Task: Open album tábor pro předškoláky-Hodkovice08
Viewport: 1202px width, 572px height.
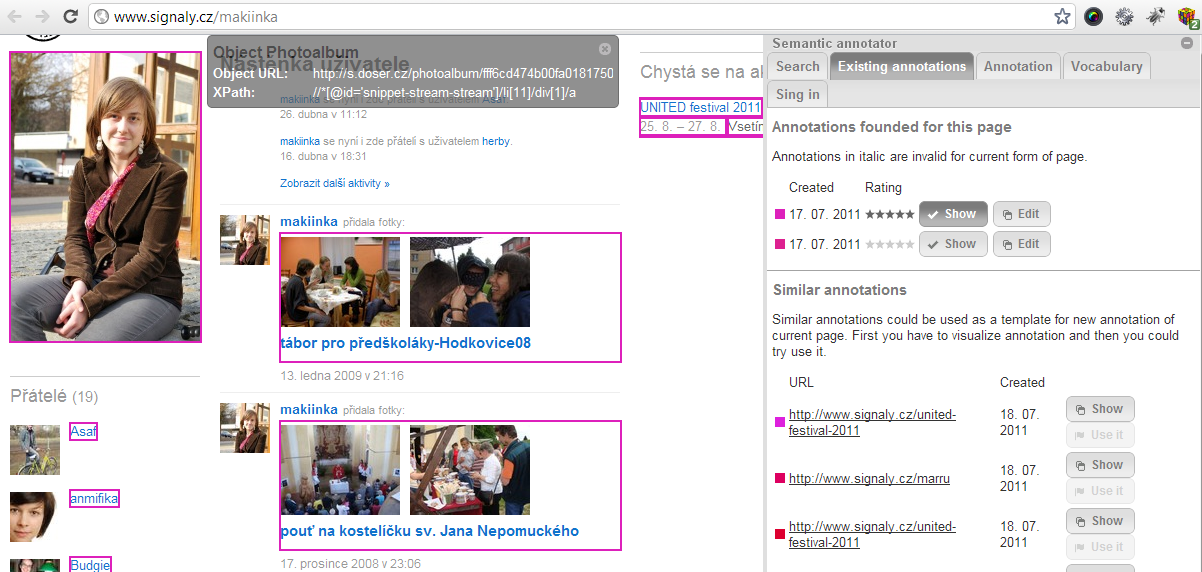Action: point(405,343)
